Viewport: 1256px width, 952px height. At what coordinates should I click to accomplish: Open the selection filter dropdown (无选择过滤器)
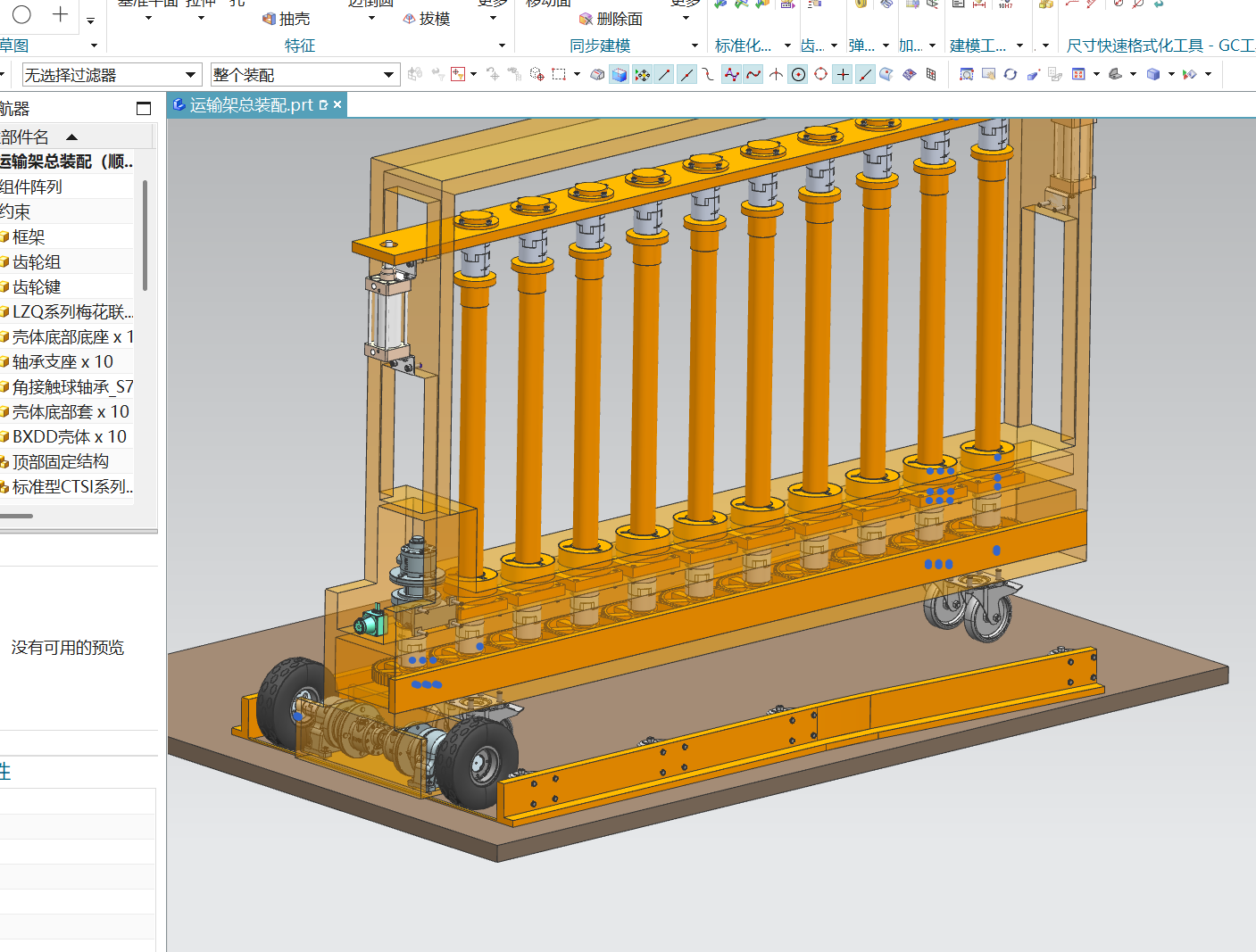click(x=112, y=75)
